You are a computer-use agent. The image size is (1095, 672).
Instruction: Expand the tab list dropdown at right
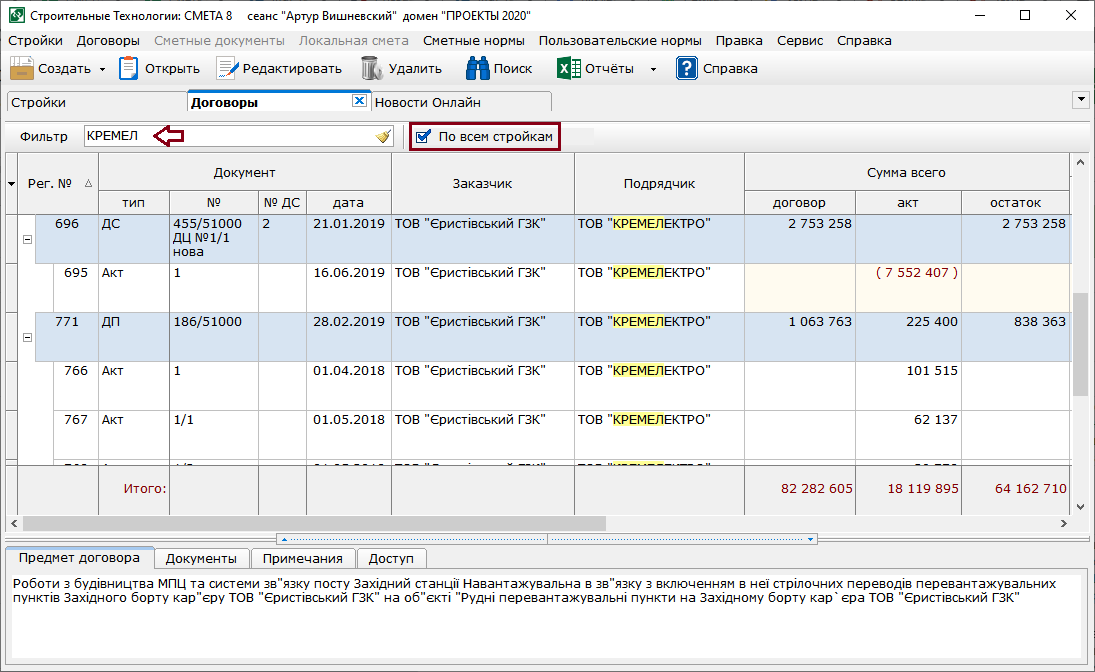click(1080, 100)
